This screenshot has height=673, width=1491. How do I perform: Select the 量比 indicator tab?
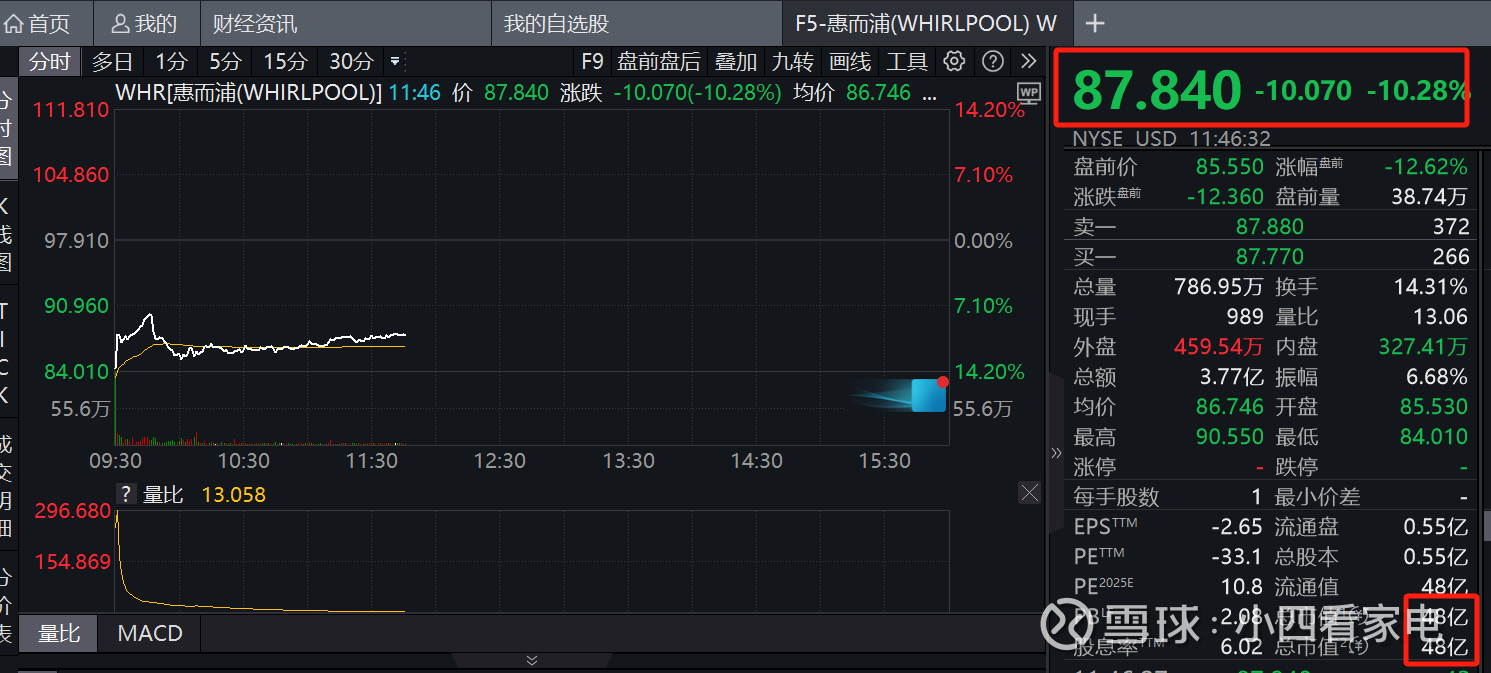click(59, 634)
